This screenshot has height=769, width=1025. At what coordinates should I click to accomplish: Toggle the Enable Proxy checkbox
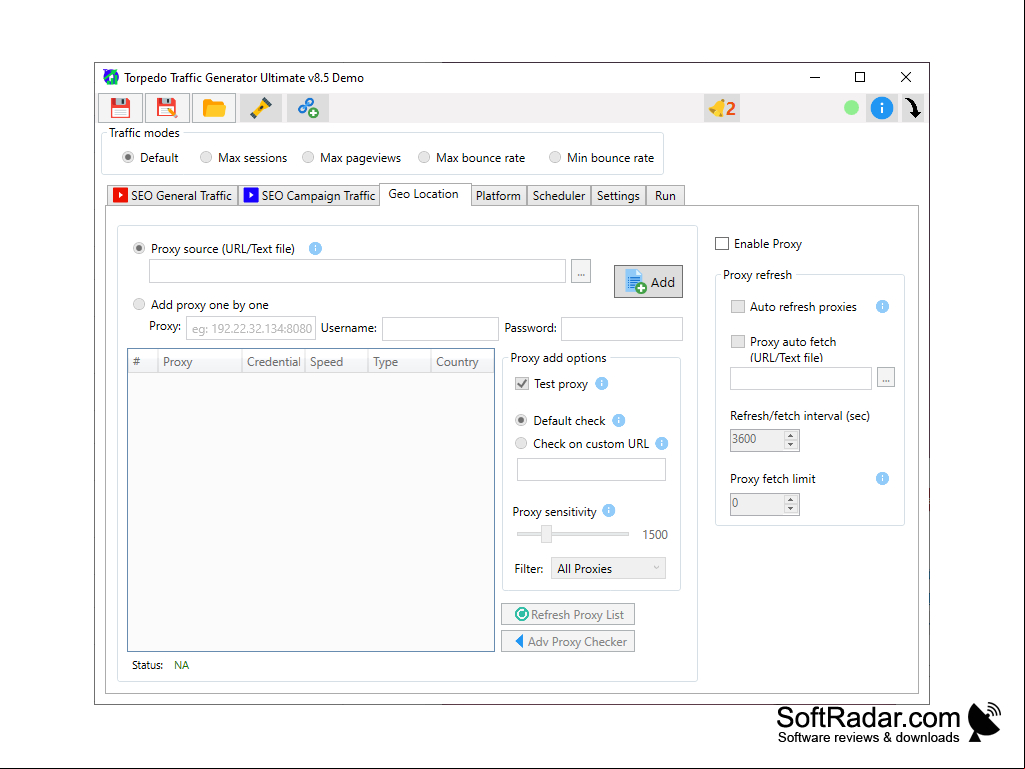(x=722, y=244)
